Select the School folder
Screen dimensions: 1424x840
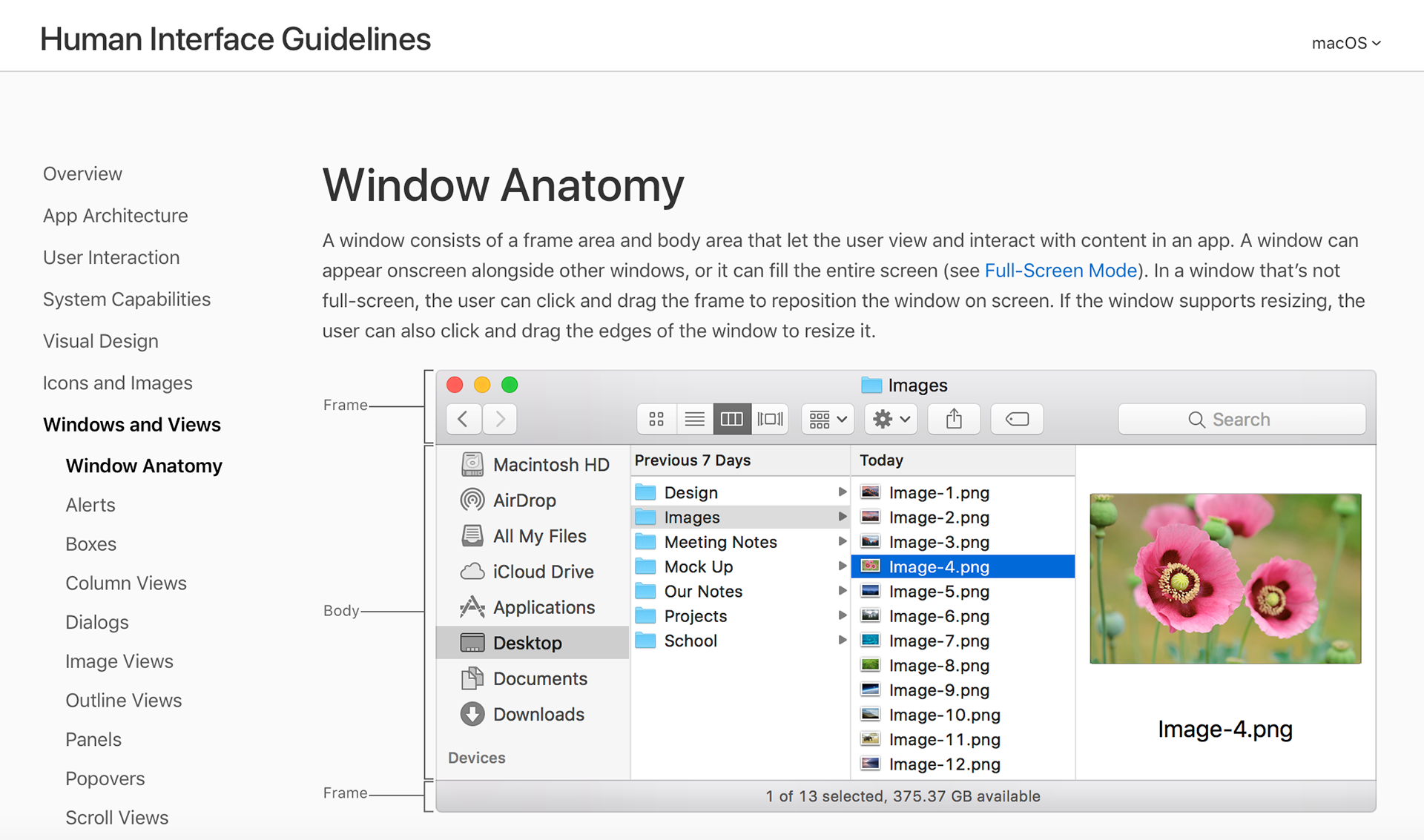tap(740, 641)
